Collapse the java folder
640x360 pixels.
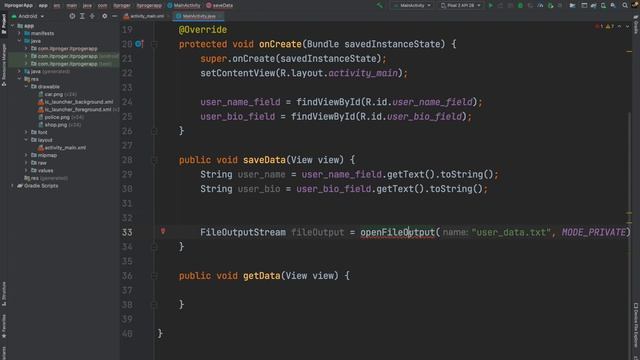point(20,41)
